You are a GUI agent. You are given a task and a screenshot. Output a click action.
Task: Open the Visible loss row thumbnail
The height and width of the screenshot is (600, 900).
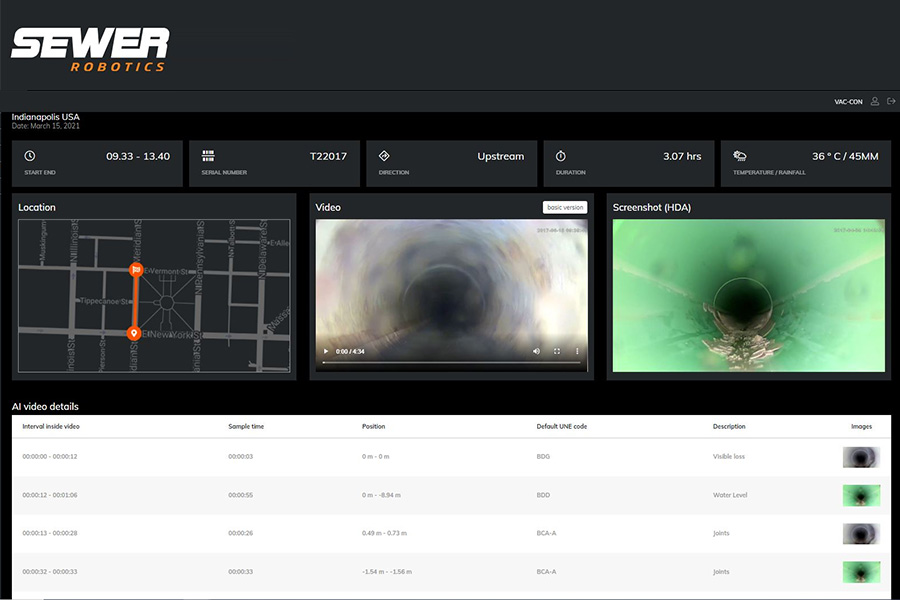pos(861,457)
